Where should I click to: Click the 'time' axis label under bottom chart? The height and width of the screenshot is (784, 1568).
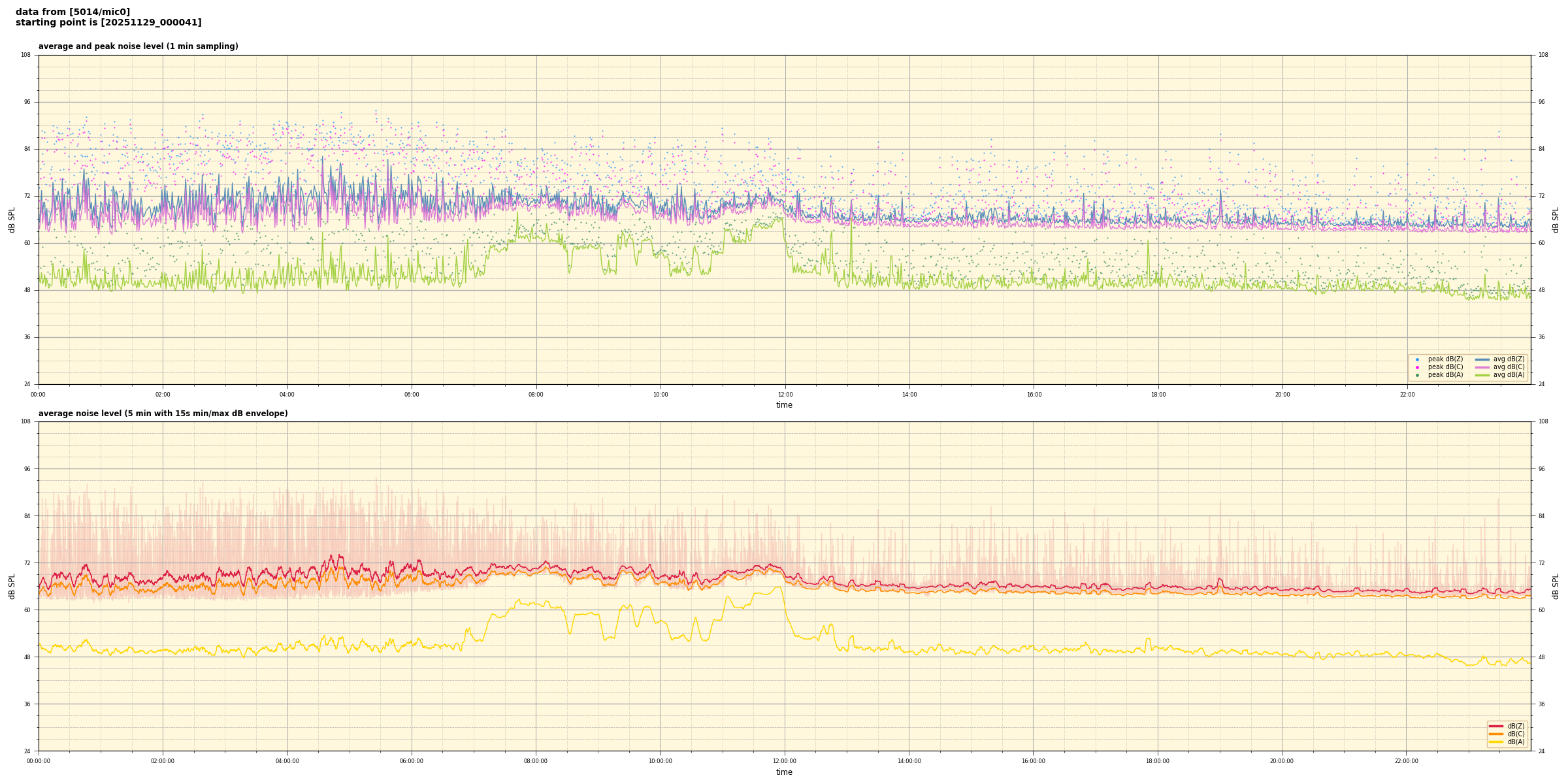coord(784,772)
